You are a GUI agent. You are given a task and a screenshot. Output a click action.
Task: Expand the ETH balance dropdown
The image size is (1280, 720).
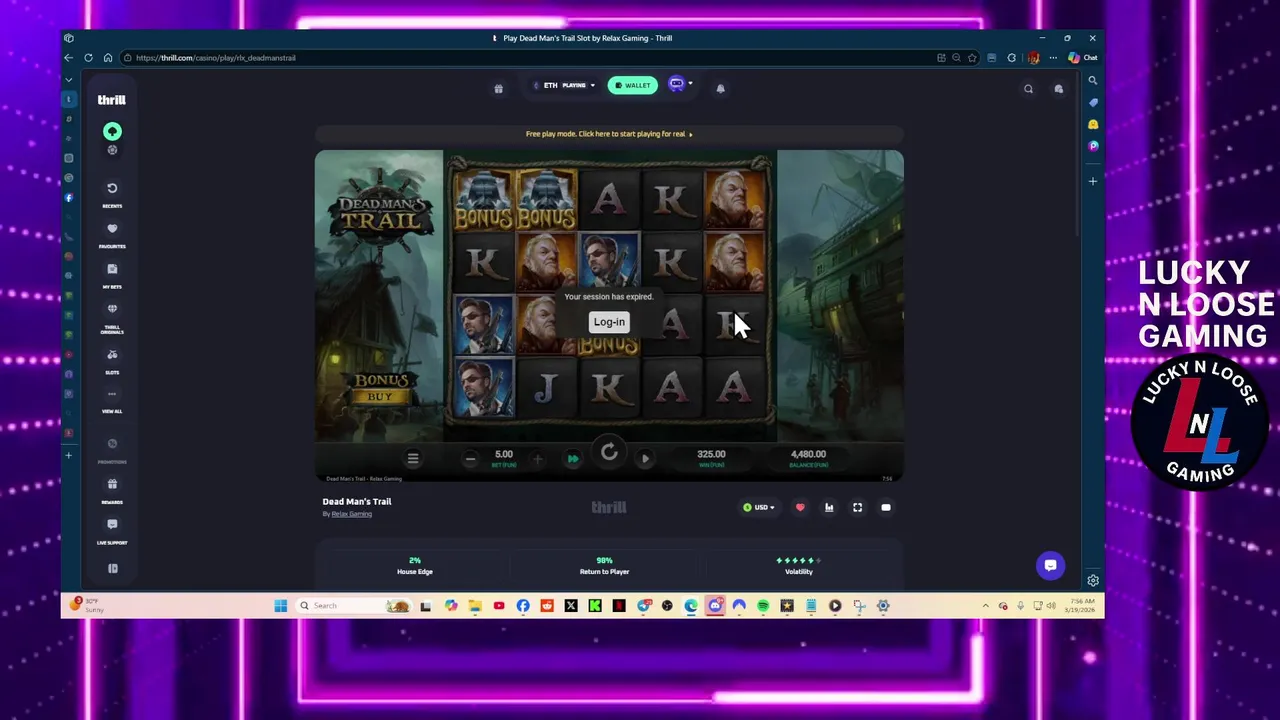(564, 85)
